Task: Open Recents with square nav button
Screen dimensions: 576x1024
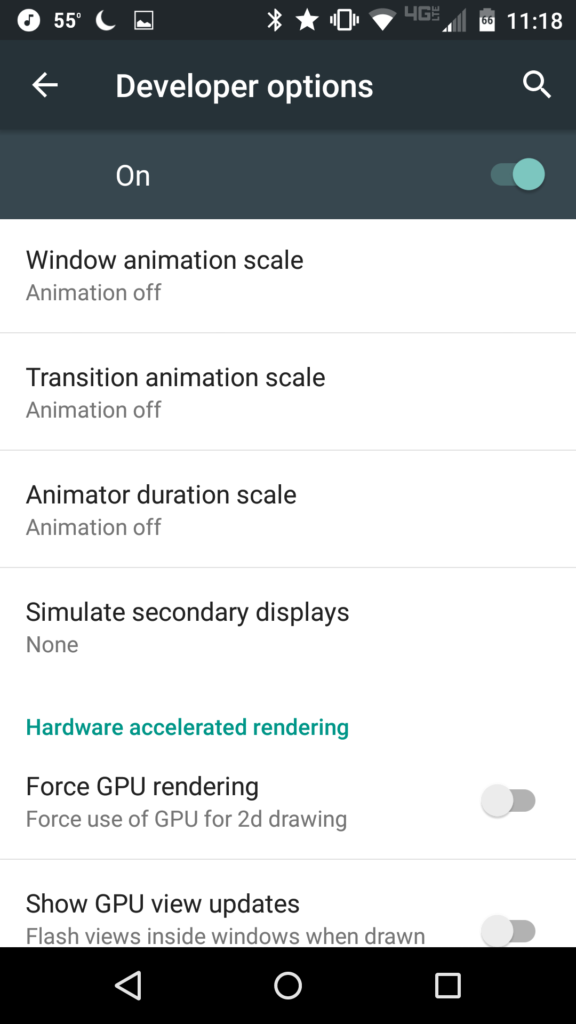Action: tap(448, 985)
